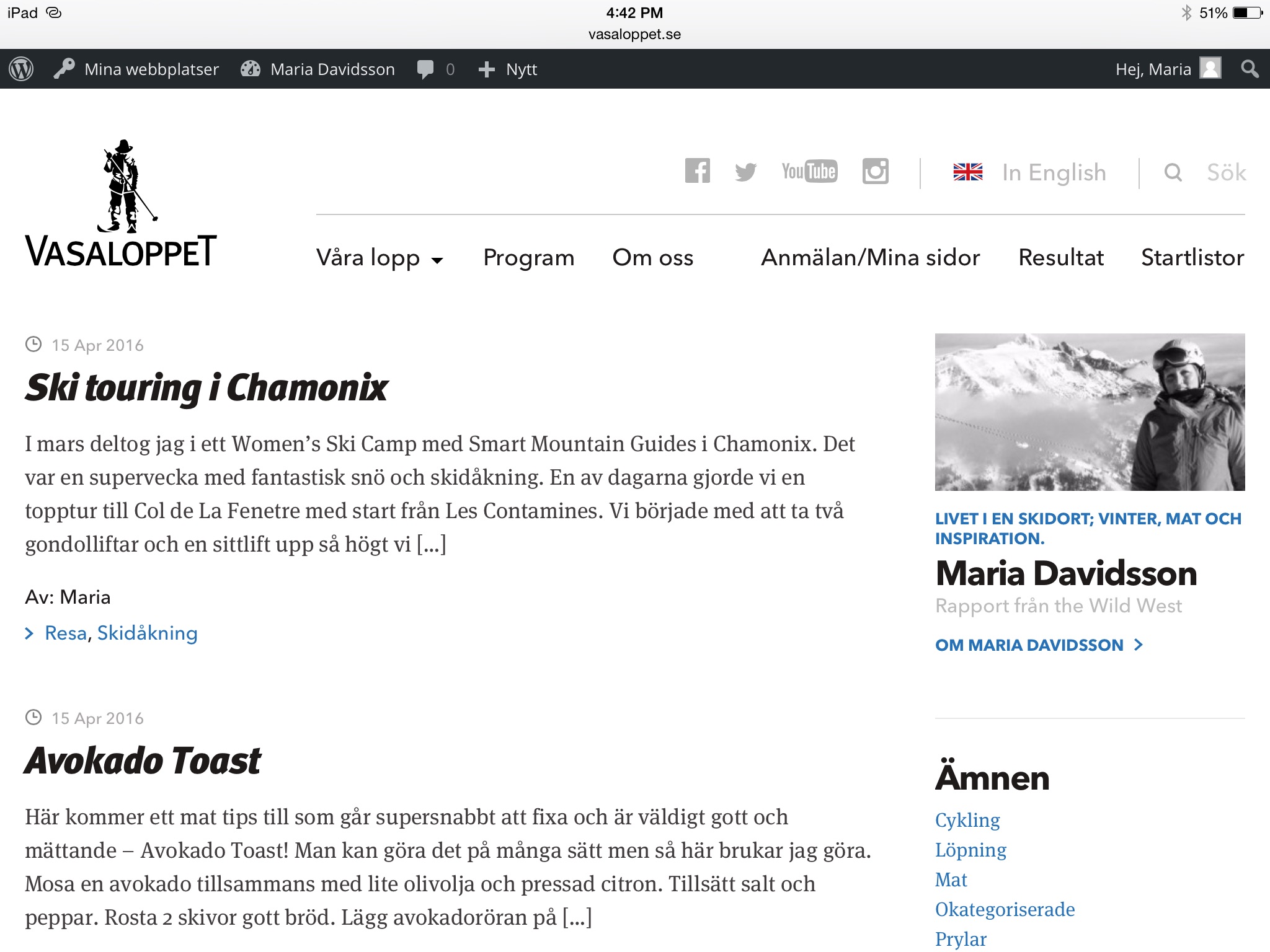
Task: Open the Startlistor page
Action: point(1192,257)
